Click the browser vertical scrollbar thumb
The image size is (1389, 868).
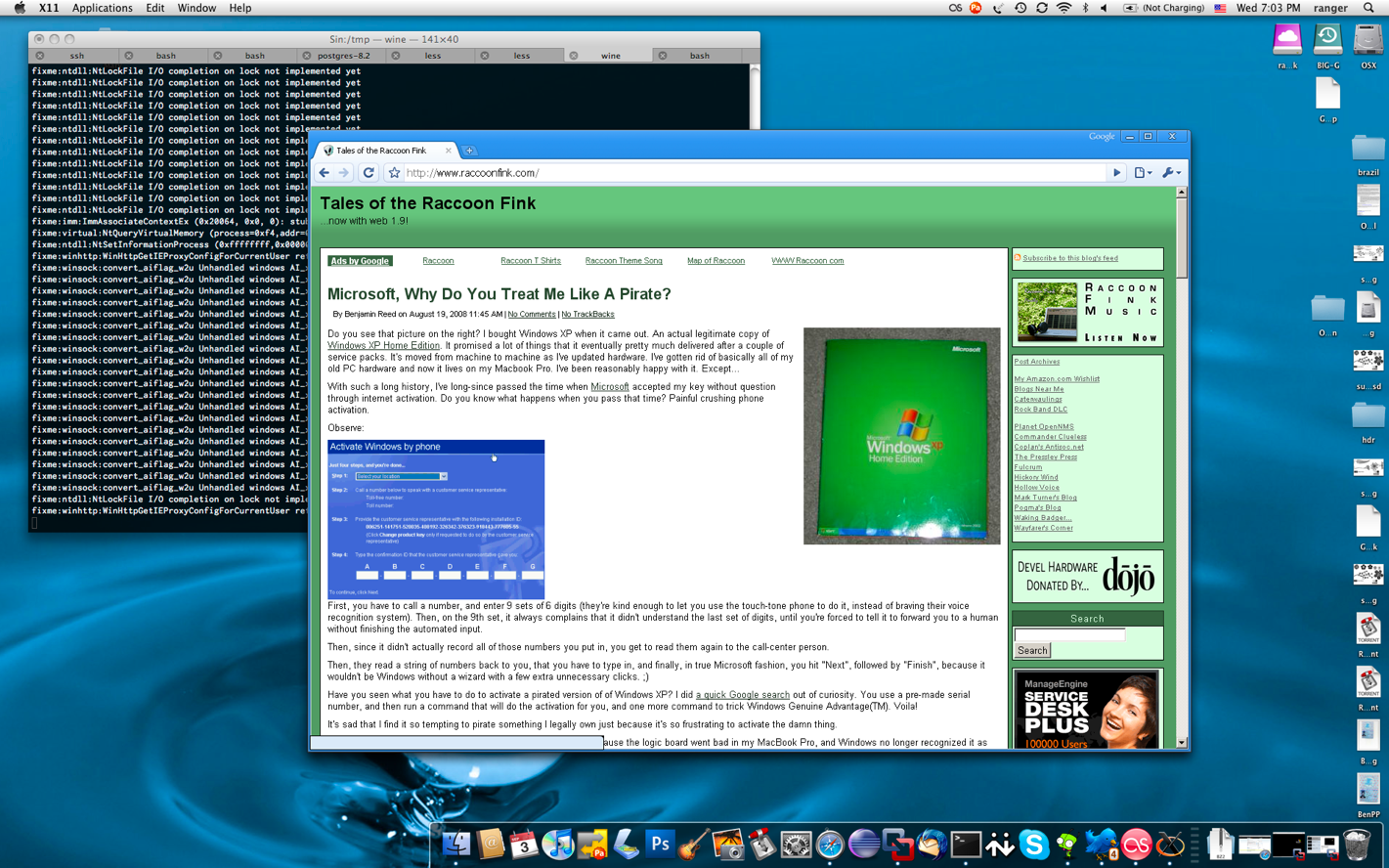1181,239
